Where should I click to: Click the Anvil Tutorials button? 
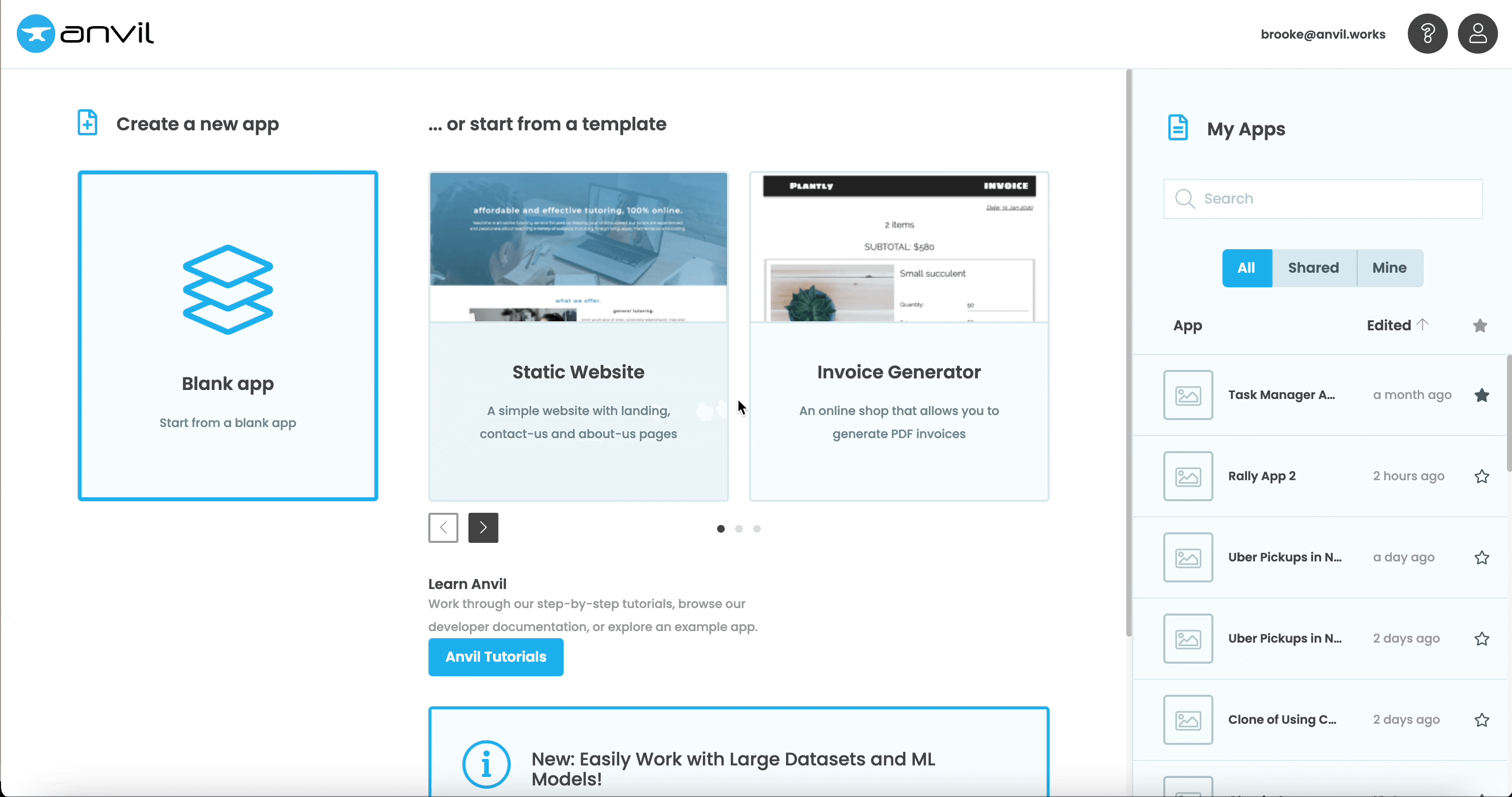pos(496,657)
